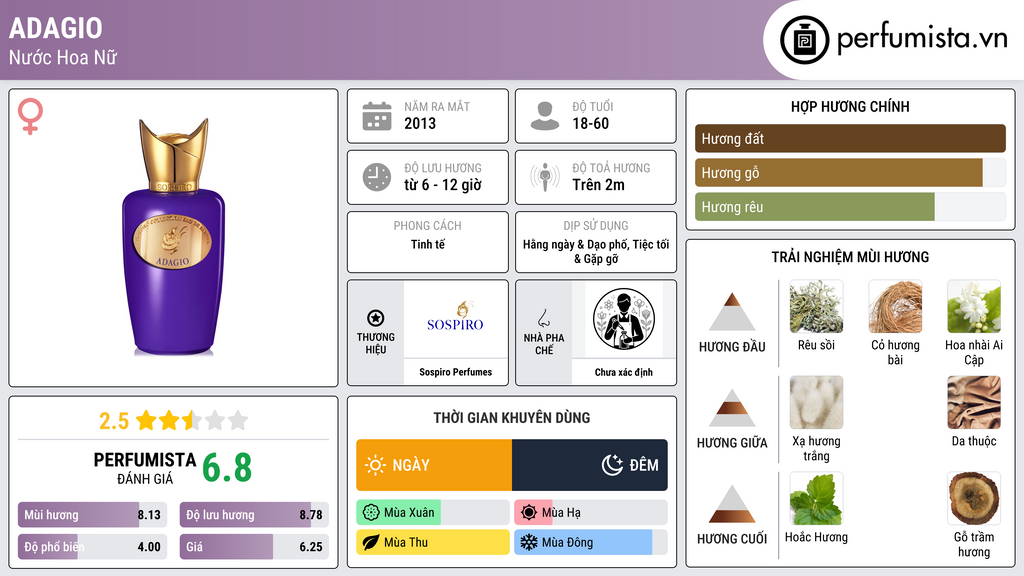Click the flower icon for Mùa Xuân
Viewport: 1024px width, 576px height.
(x=371, y=513)
